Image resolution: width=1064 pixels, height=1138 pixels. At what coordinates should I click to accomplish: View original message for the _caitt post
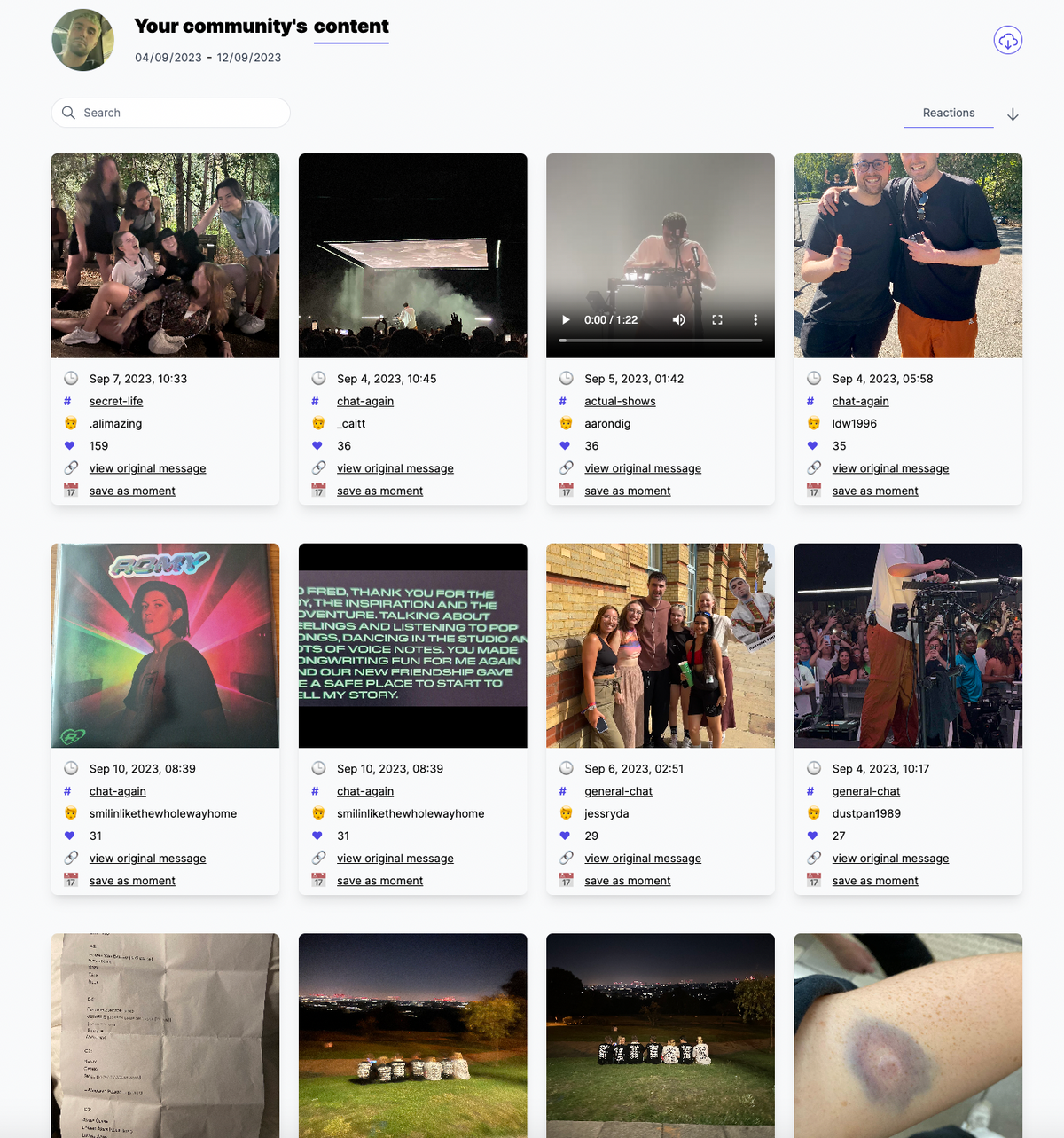[395, 468]
